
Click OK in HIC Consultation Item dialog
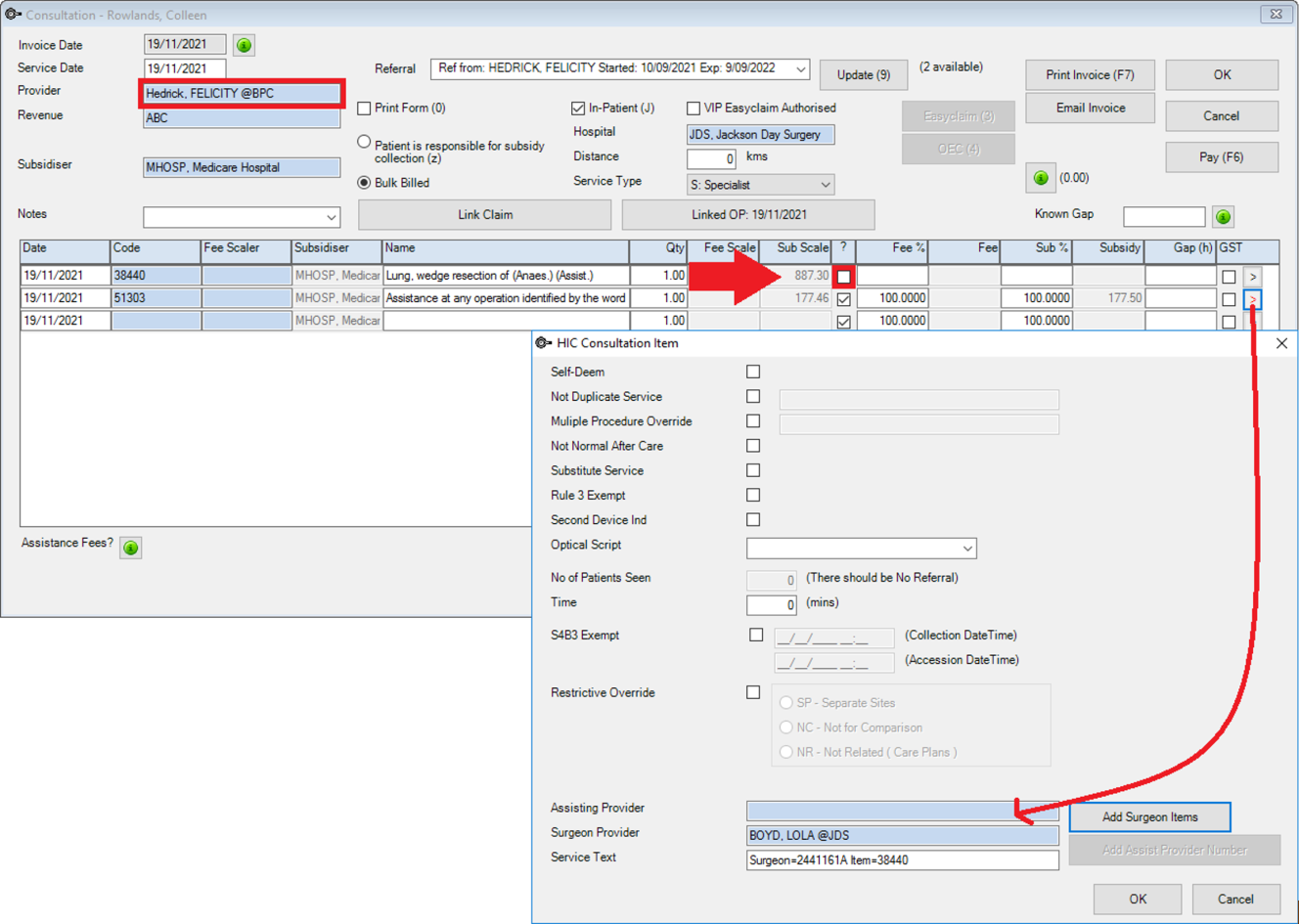tap(1138, 900)
